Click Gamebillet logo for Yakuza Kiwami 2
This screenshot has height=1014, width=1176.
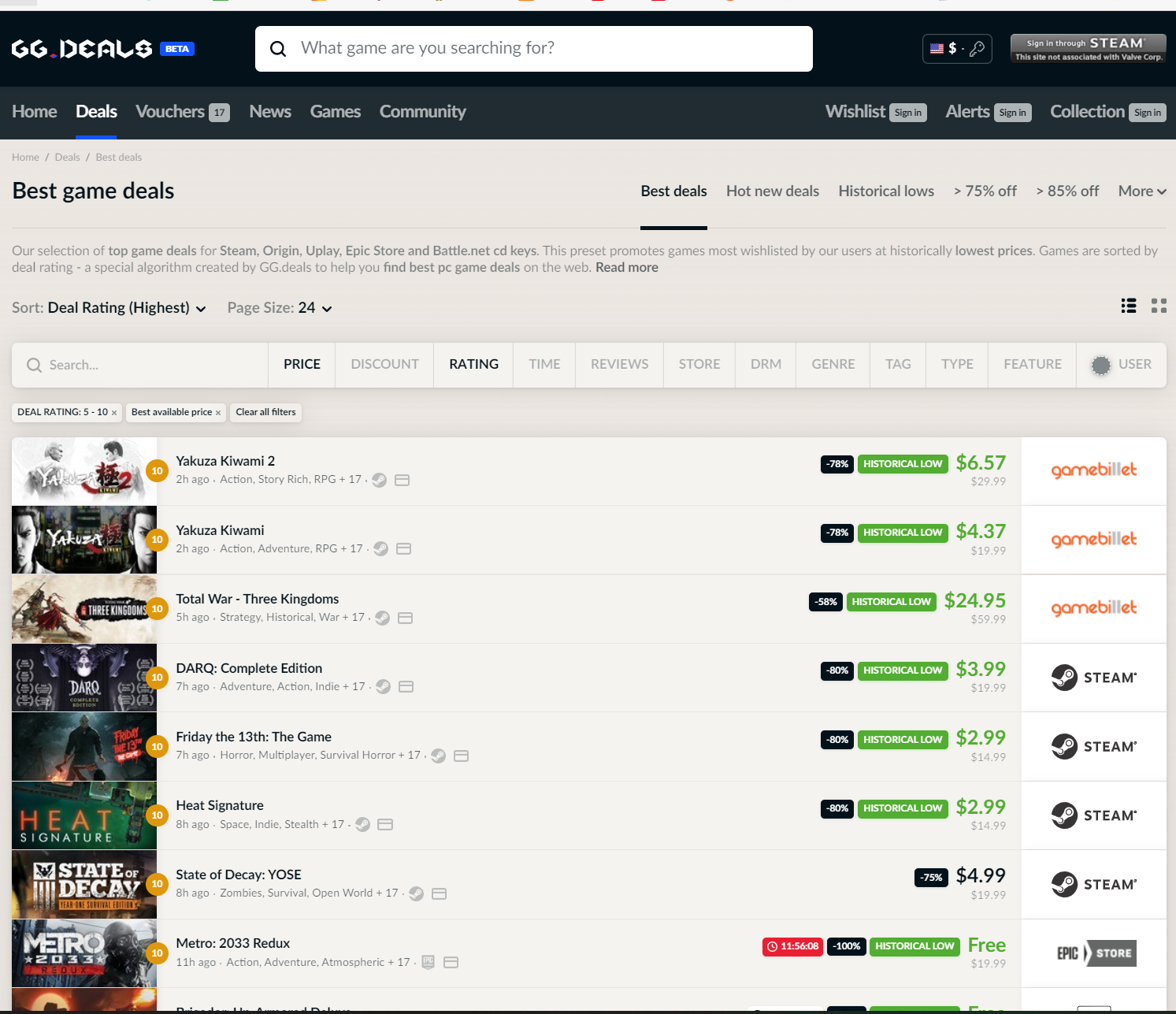(x=1093, y=470)
